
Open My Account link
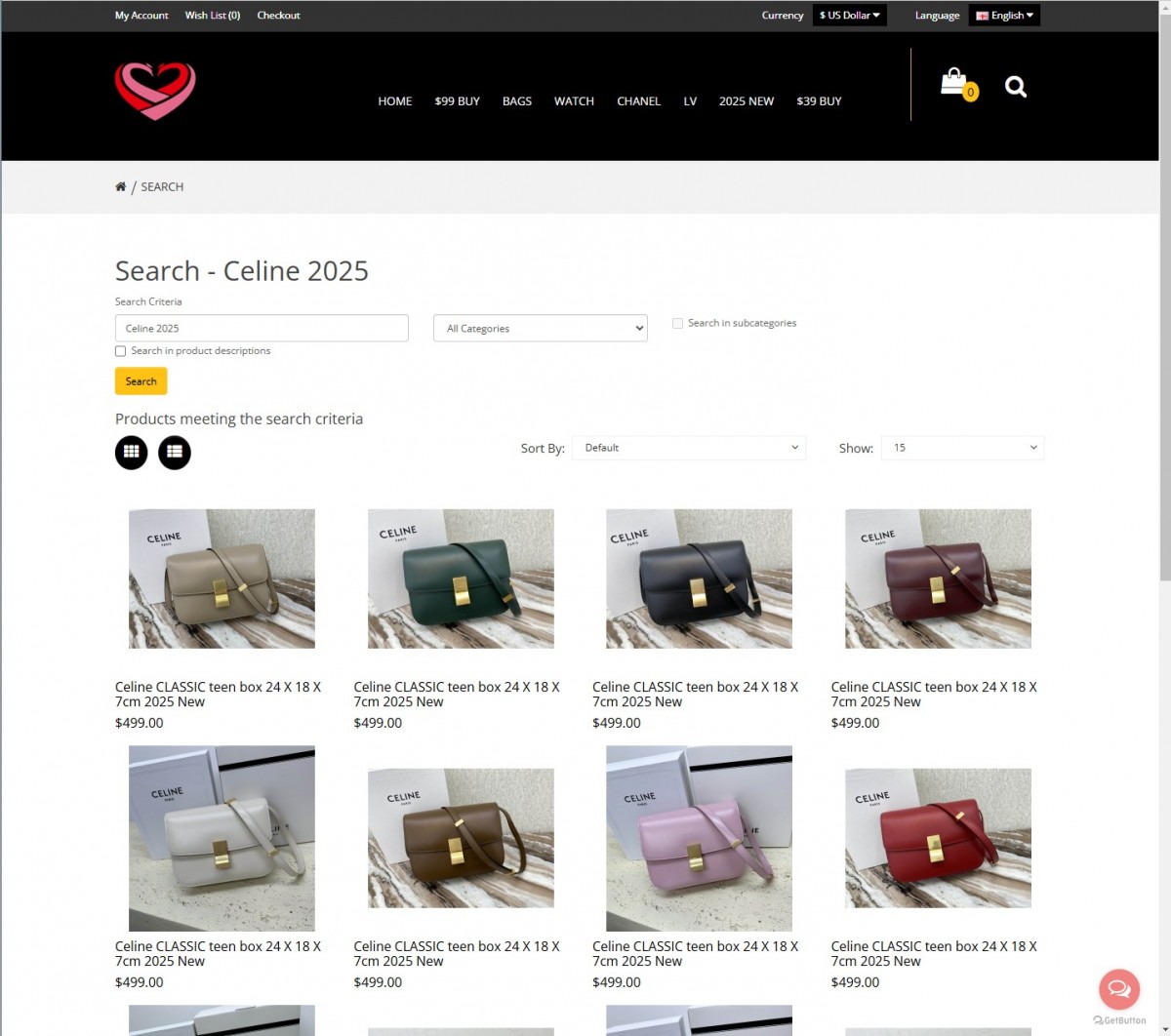tap(141, 16)
